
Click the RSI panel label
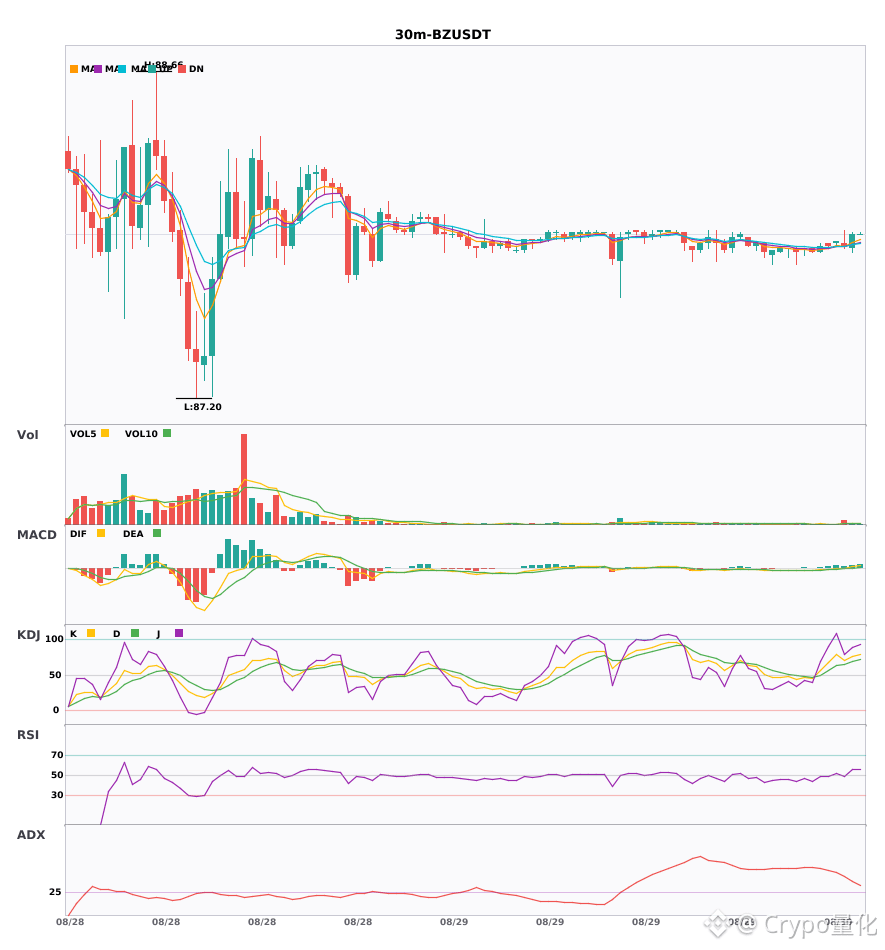tap(28, 735)
